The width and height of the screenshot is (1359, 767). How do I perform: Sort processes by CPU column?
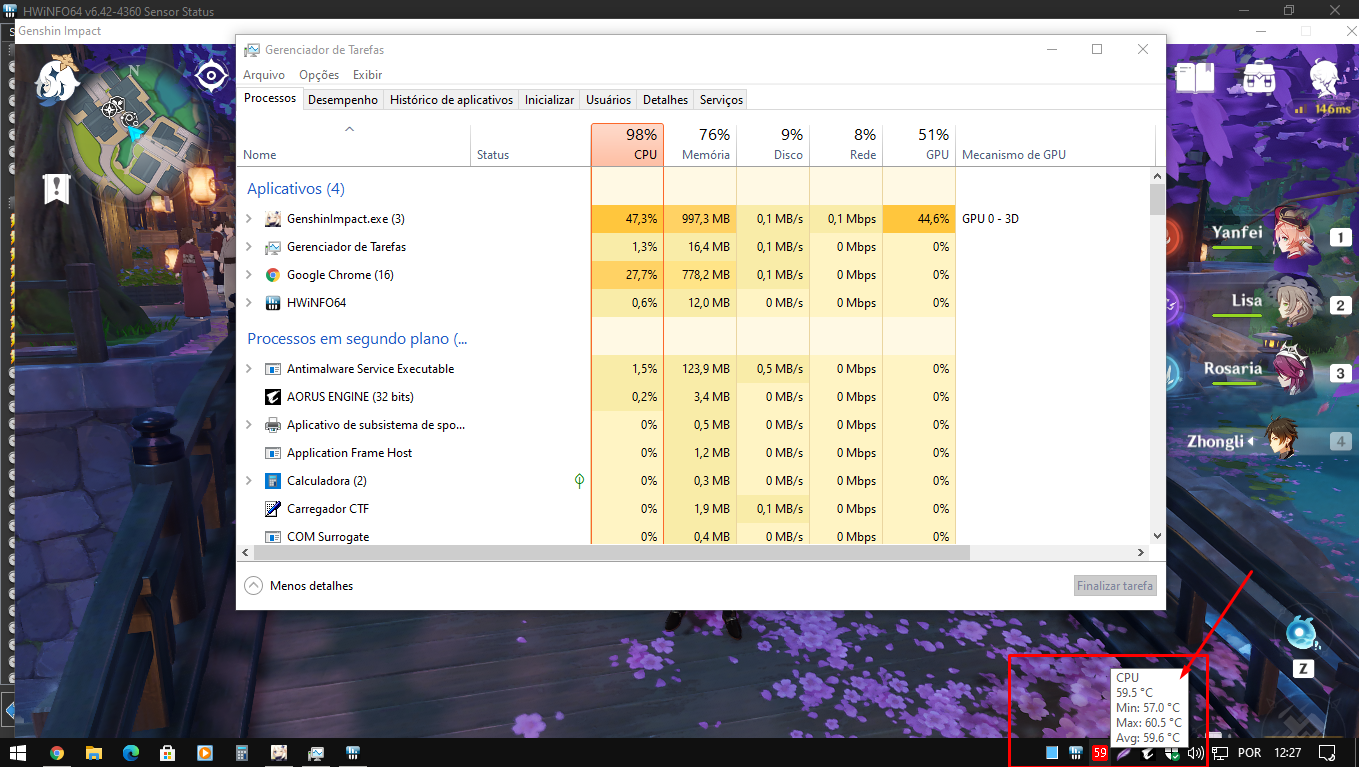[x=627, y=144]
